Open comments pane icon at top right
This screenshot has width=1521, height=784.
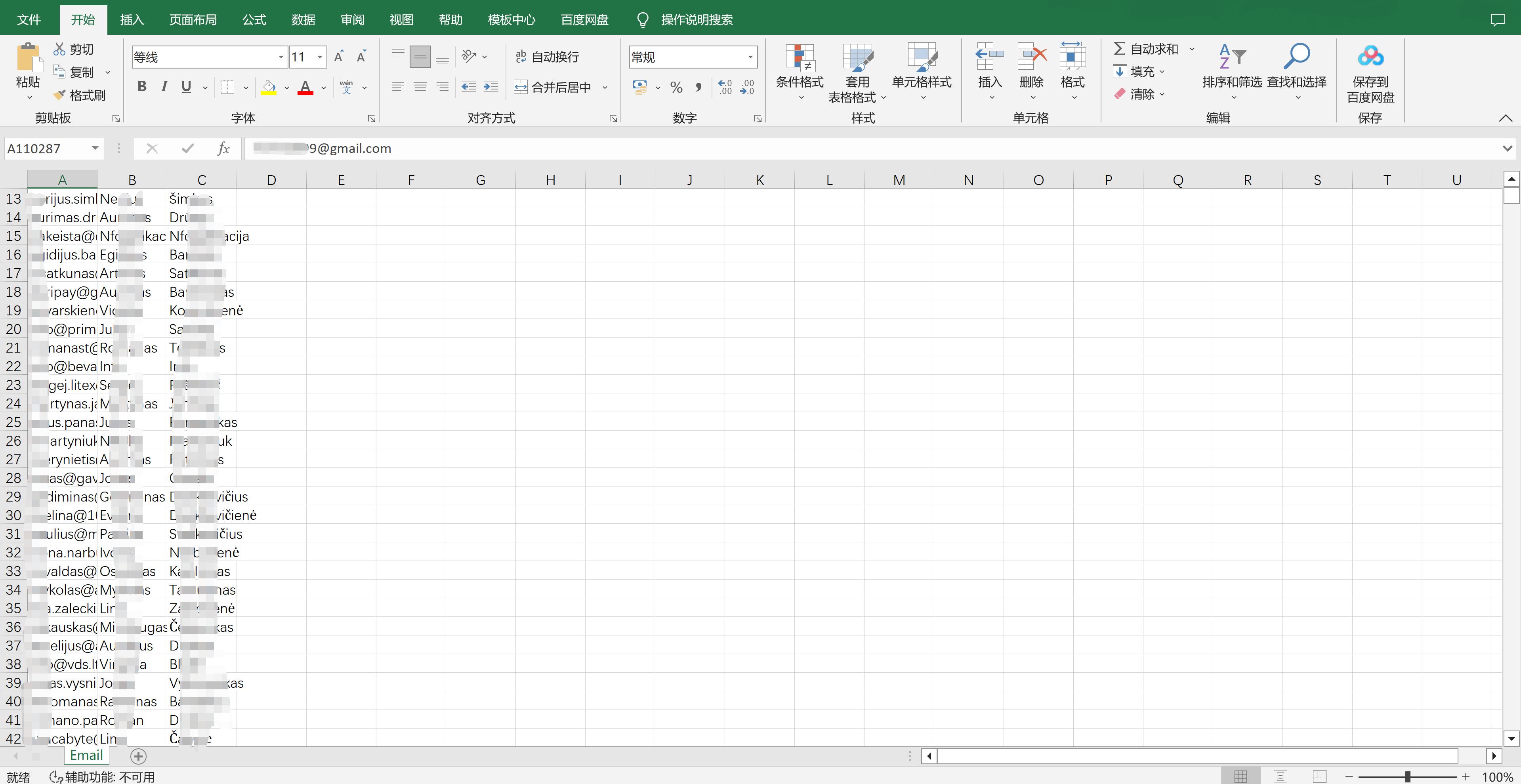pyautogui.click(x=1497, y=20)
